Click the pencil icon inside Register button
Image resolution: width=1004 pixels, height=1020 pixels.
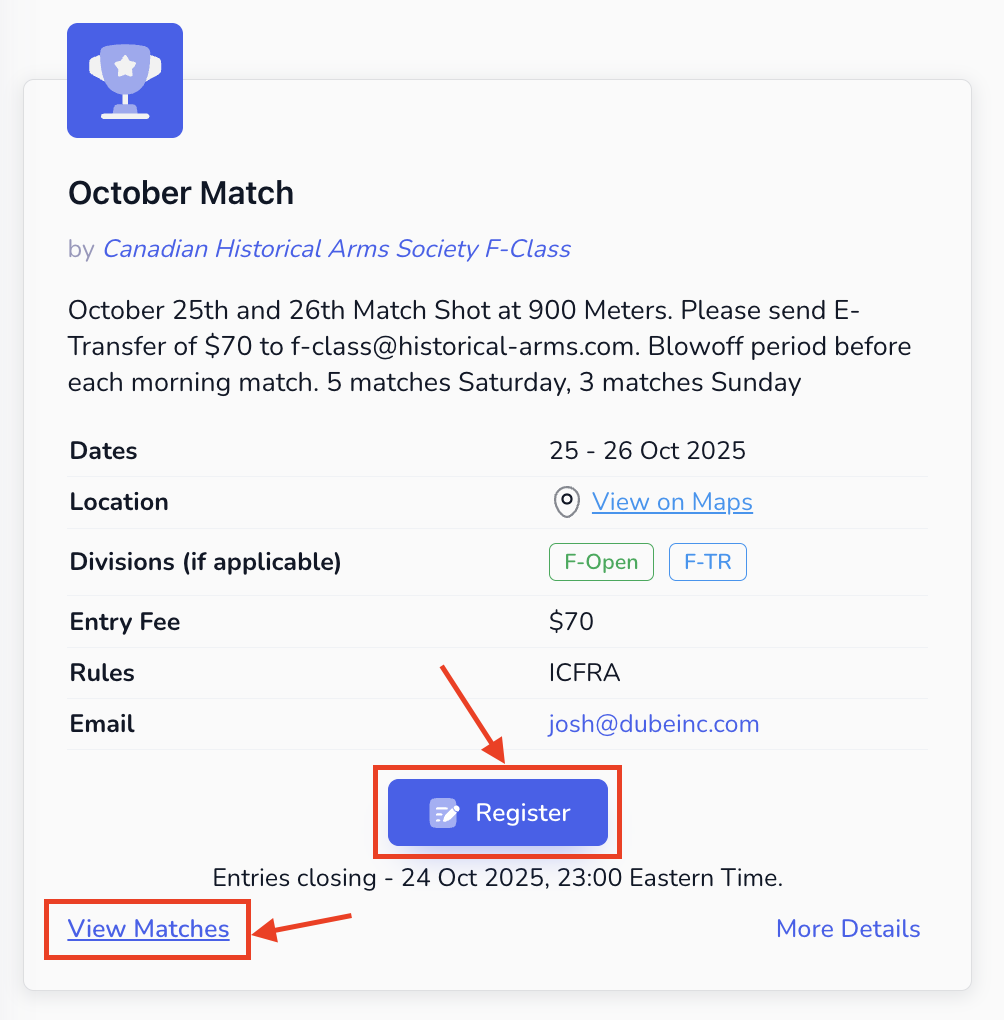[443, 813]
